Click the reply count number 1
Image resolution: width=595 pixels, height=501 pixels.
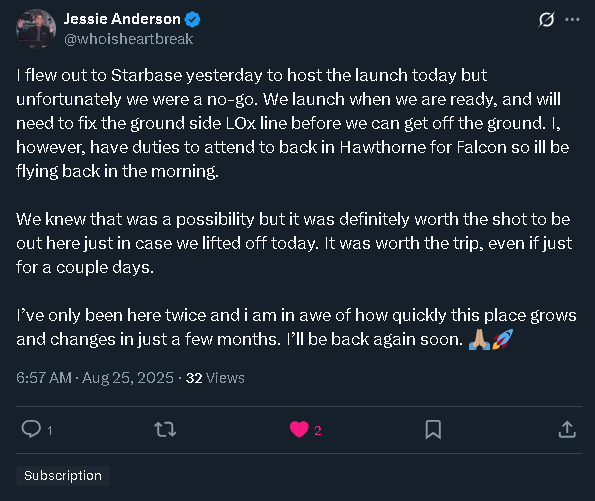[50, 430]
